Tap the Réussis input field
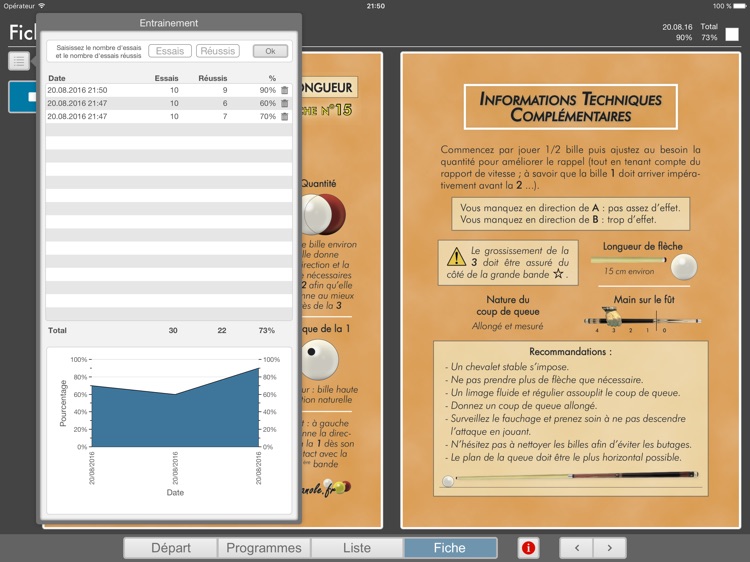Screen dimensions: 750x562 tap(218, 51)
